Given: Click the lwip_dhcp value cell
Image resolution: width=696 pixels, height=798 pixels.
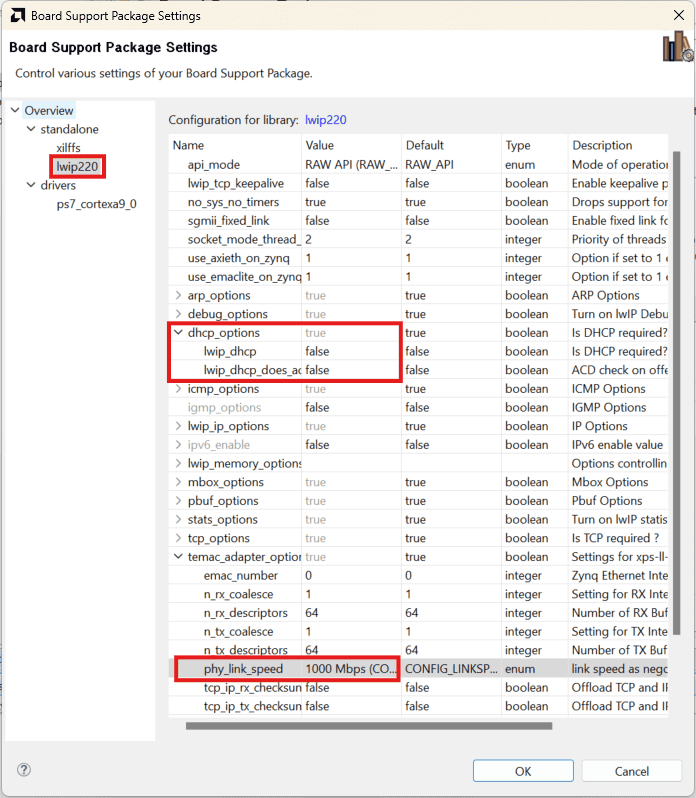Looking at the screenshot, I should (x=350, y=352).
